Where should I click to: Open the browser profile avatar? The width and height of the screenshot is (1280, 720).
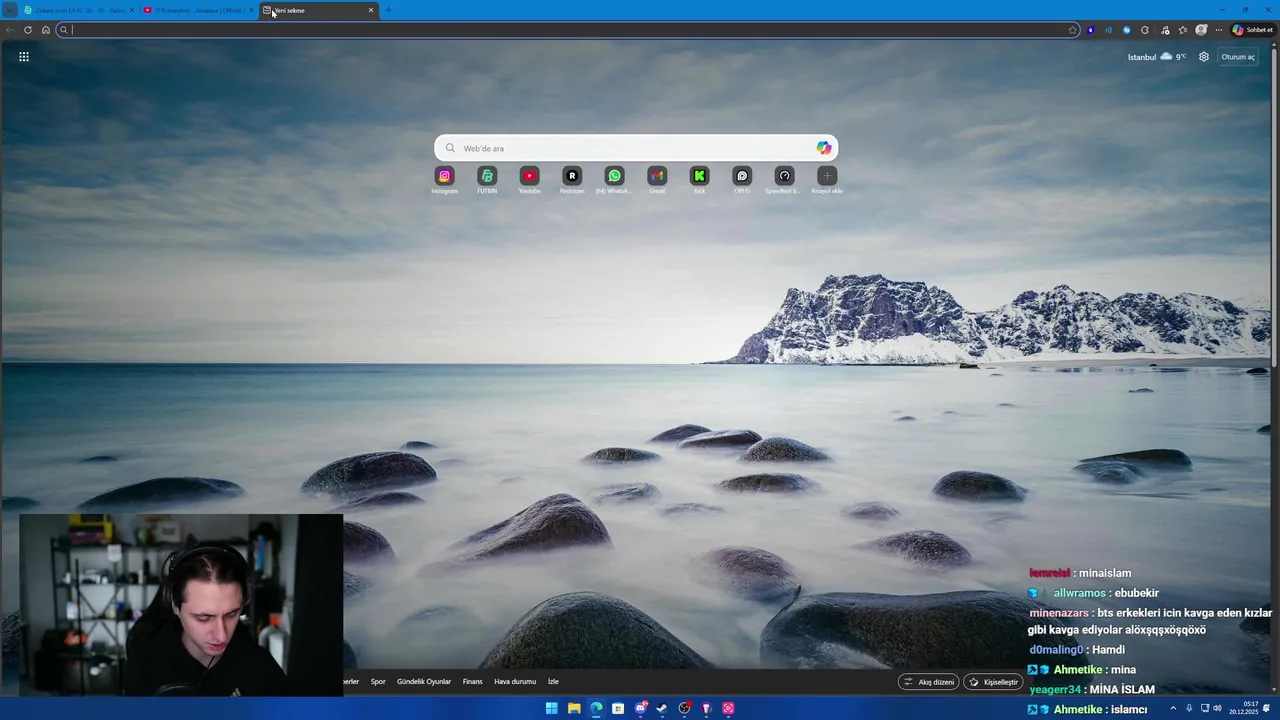tap(1201, 30)
